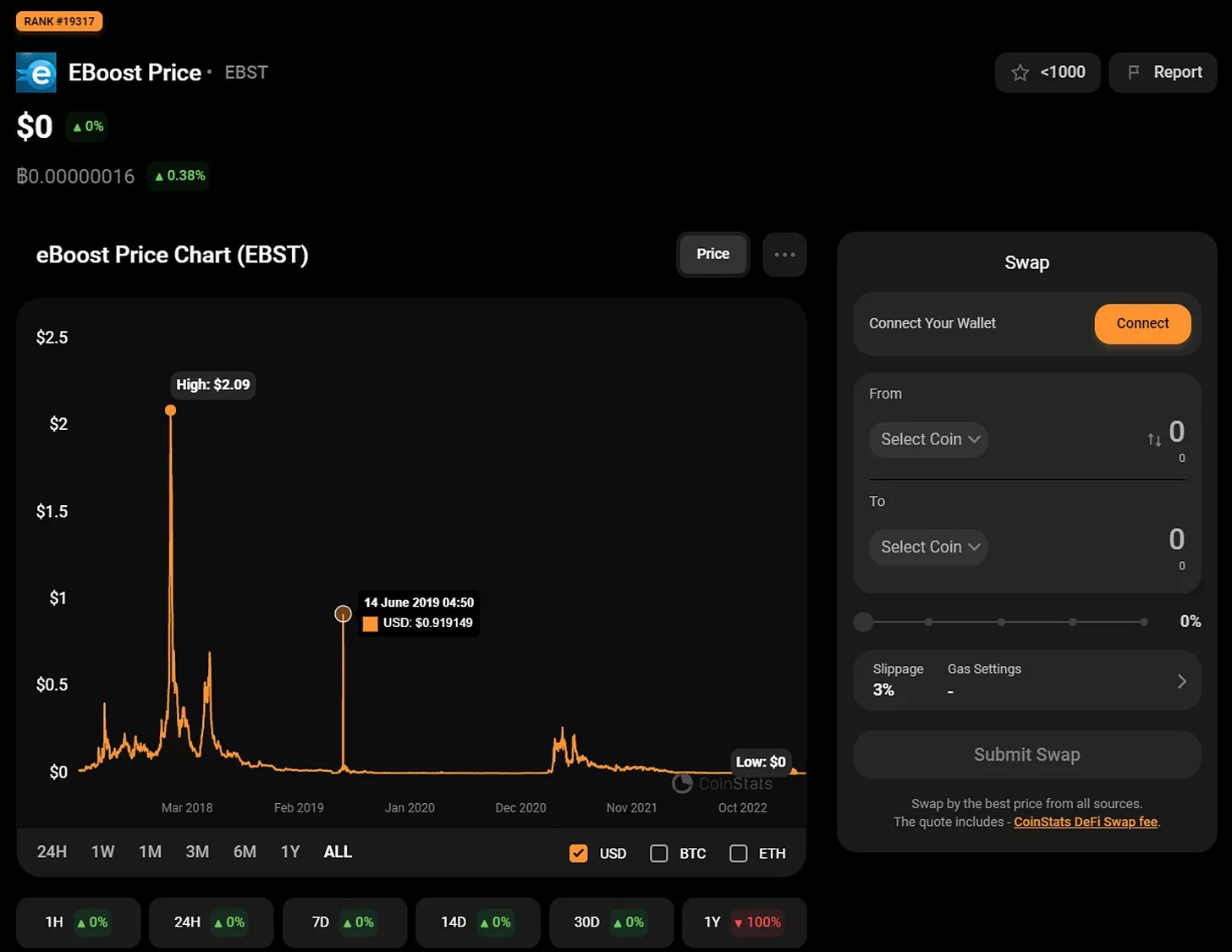1232x952 pixels.
Task: Open the three-dots chart options menu
Action: coord(784,254)
